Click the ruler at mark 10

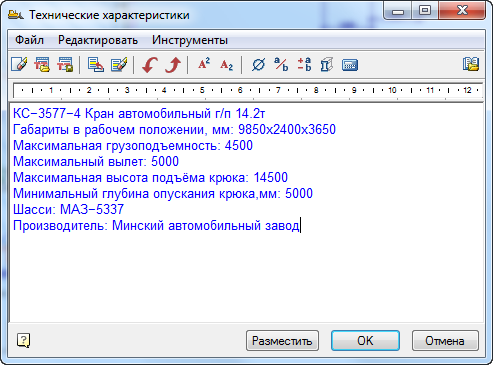392,90
